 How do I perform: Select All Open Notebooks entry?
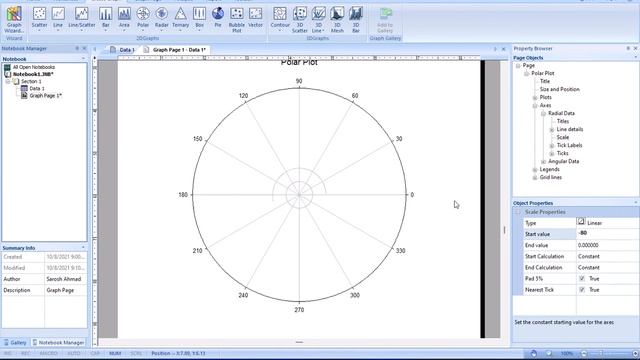coord(33,67)
